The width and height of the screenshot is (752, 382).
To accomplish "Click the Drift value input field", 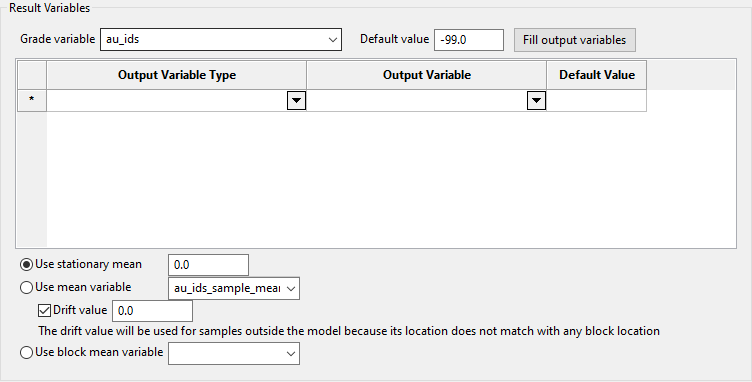I will pos(152,311).
